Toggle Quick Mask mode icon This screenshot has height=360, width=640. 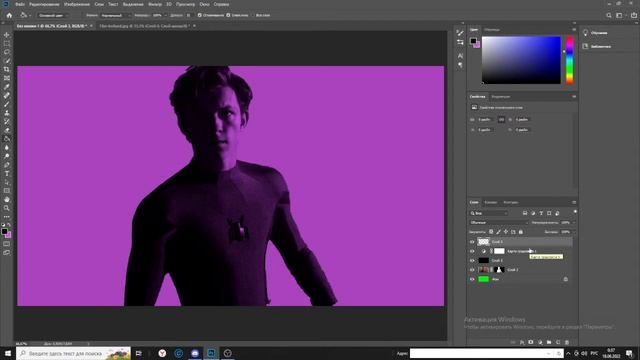pos(7,244)
